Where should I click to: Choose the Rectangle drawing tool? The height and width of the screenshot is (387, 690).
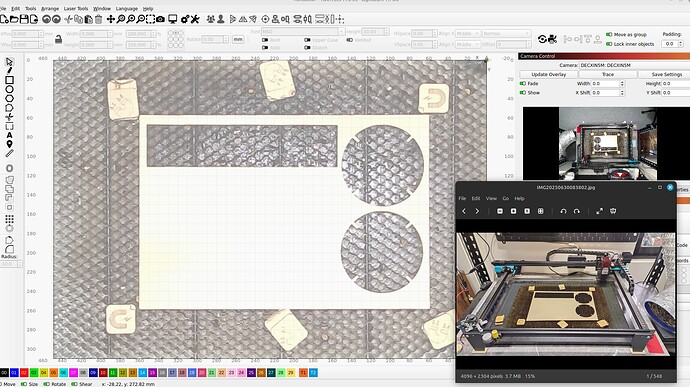(9, 80)
